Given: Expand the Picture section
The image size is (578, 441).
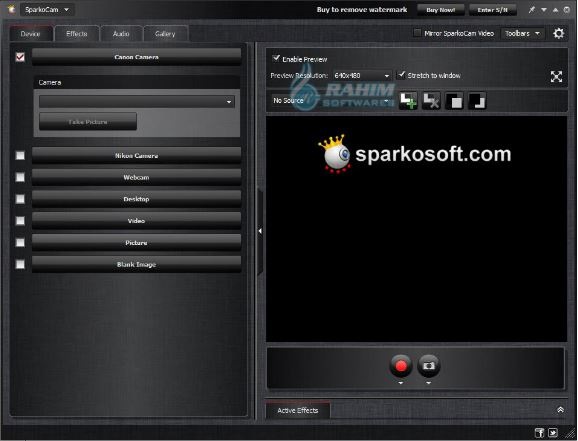Looking at the screenshot, I should [x=136, y=243].
